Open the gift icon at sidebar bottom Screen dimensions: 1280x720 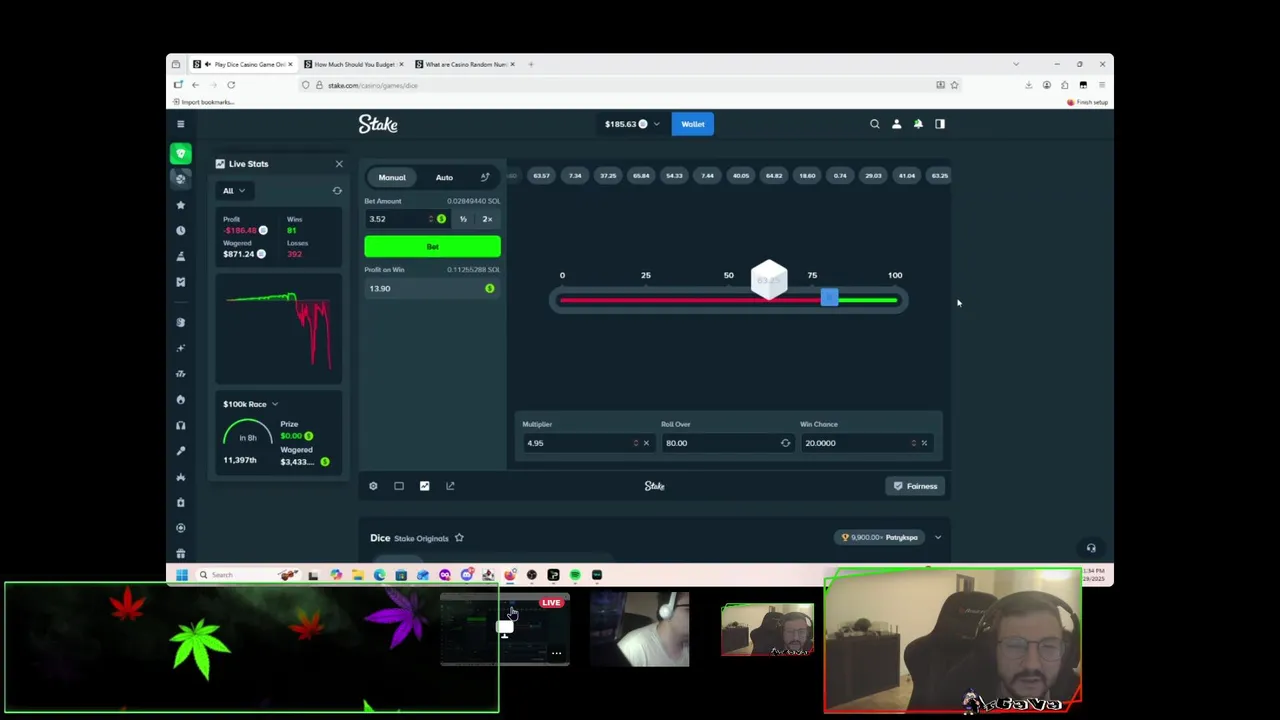point(181,553)
